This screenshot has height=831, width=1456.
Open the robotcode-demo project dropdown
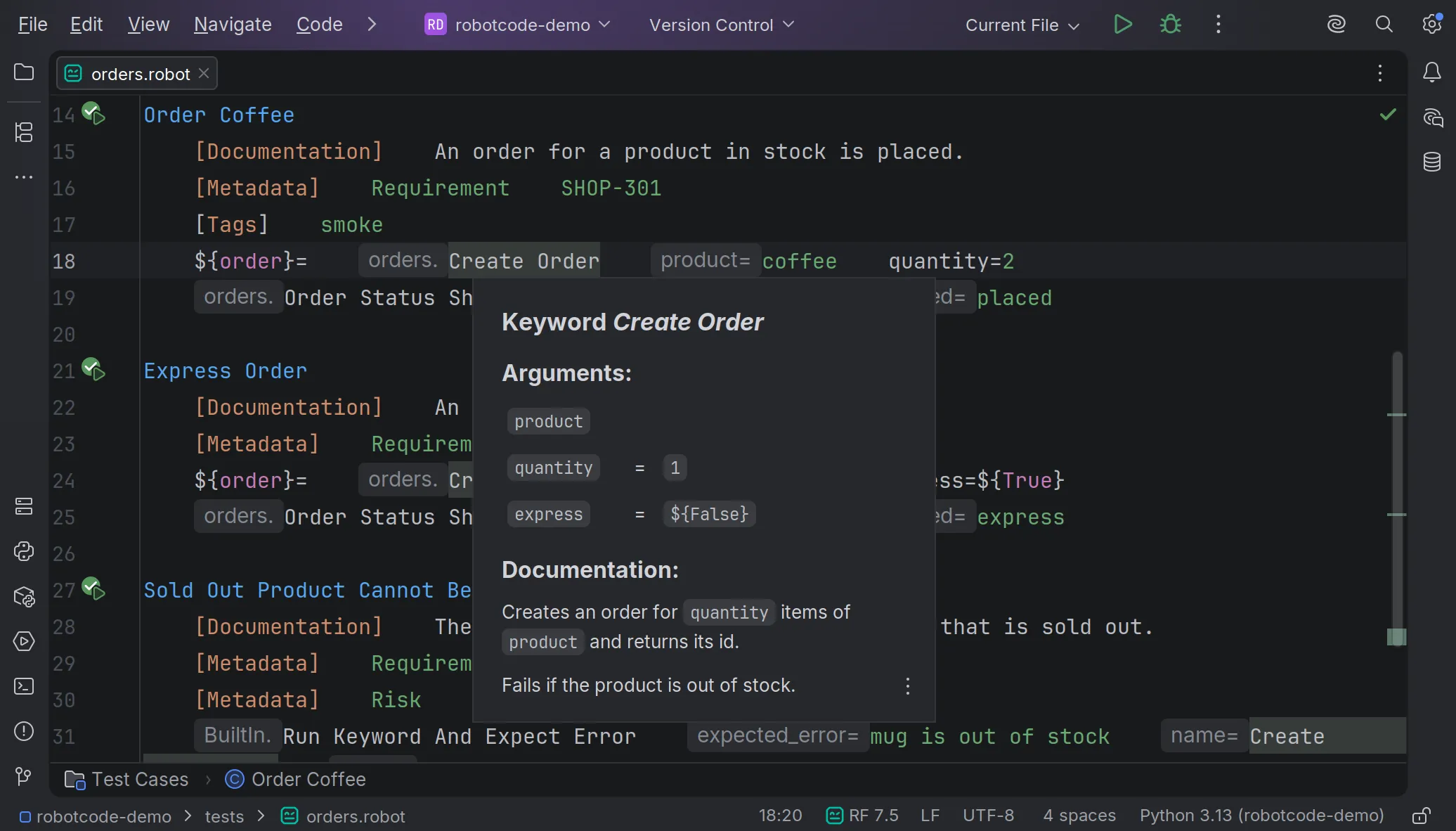click(518, 25)
